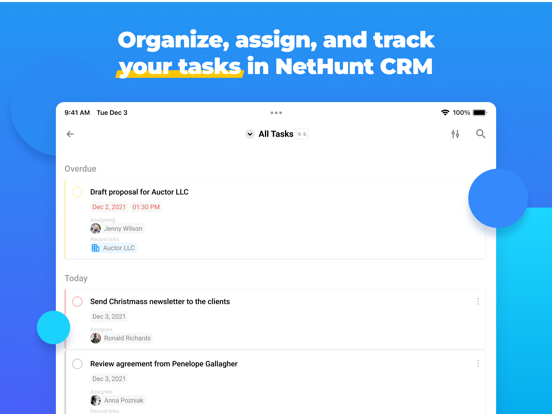Click the All Tasks title

[276, 134]
